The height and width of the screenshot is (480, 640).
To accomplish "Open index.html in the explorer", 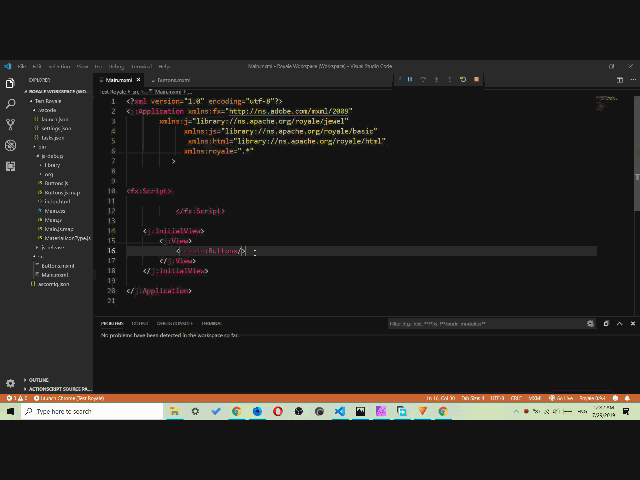I will 57,202.
